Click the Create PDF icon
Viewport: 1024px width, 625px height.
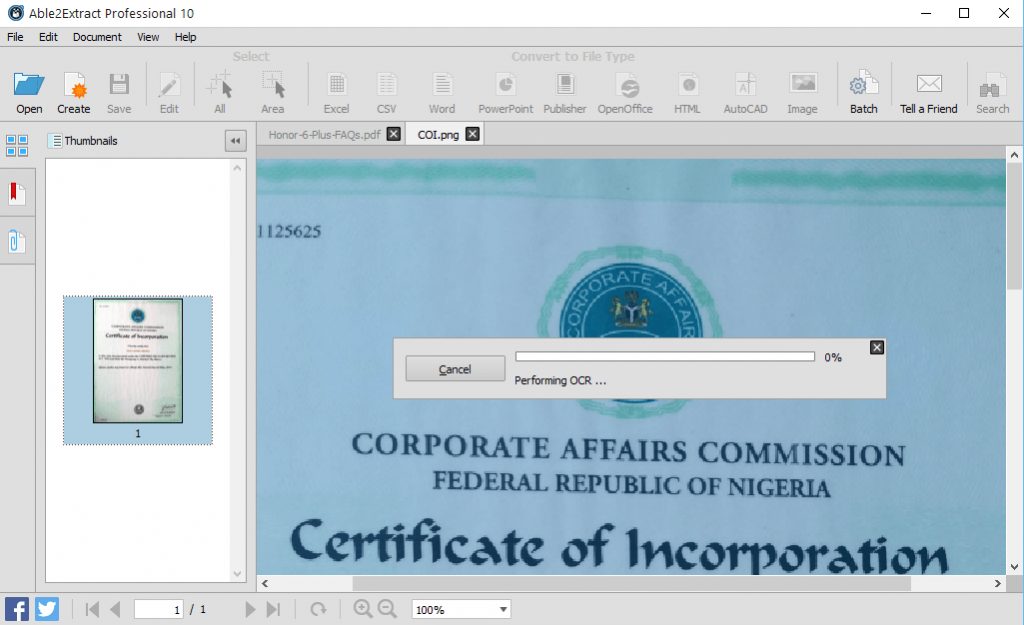point(74,85)
